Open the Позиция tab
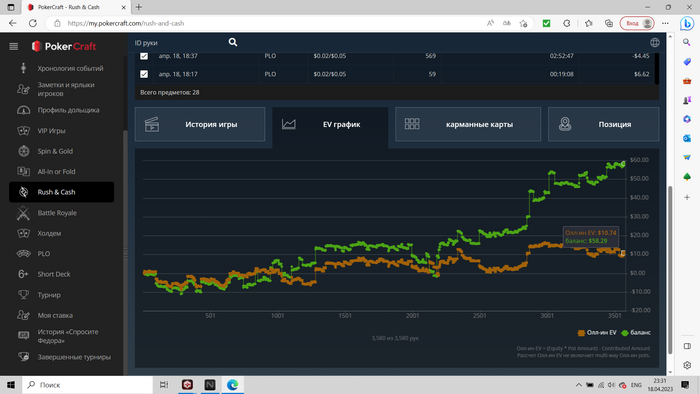 (604, 124)
